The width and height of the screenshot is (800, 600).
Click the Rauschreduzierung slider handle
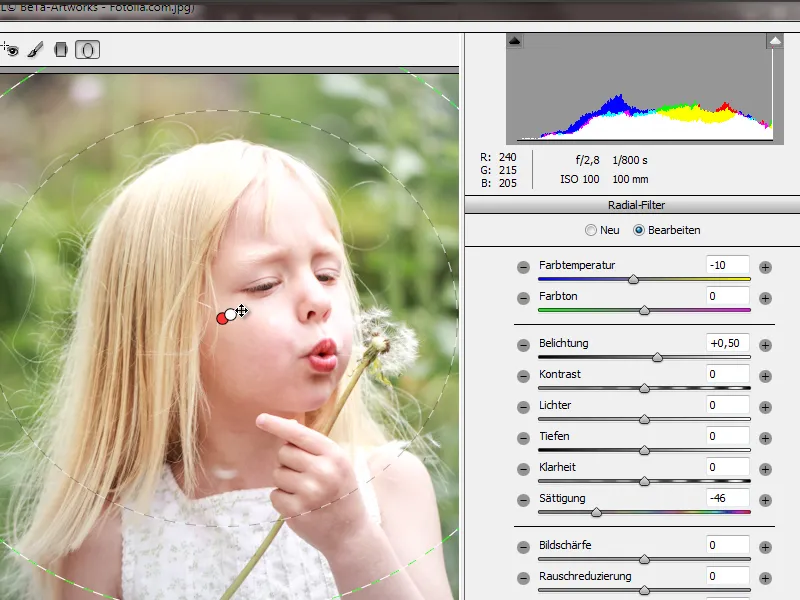[644, 590]
